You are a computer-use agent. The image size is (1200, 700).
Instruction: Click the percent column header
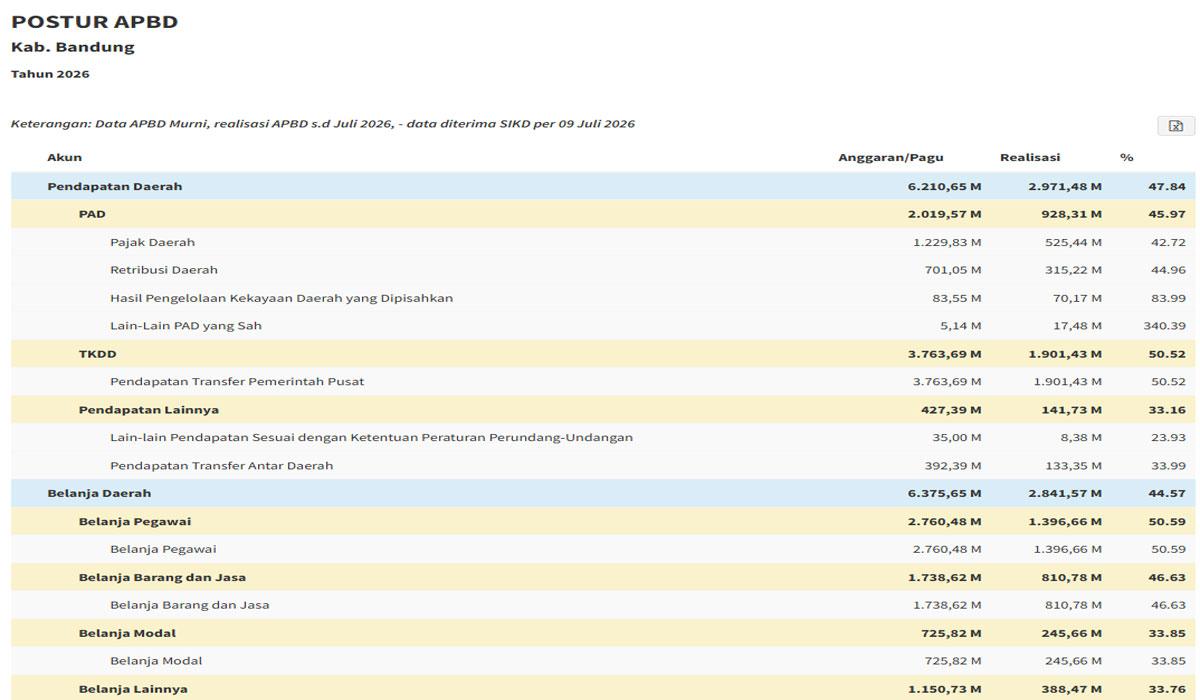(1127, 158)
